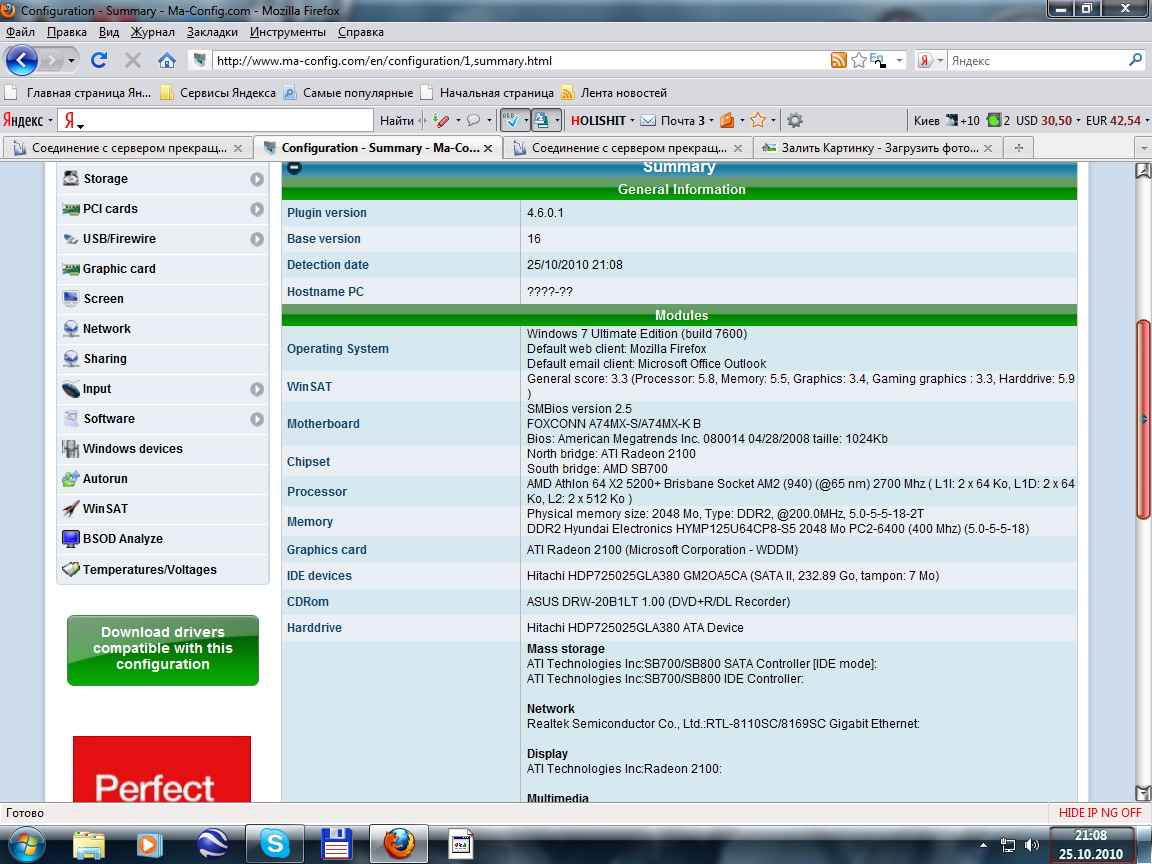This screenshot has height=864, width=1152.
Task: Open the Temperatures/Voltages sidebar link
Action: pyautogui.click(x=149, y=569)
